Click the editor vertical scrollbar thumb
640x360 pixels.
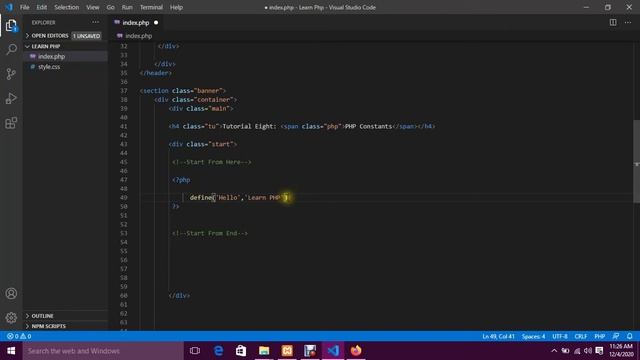(x=636, y=161)
